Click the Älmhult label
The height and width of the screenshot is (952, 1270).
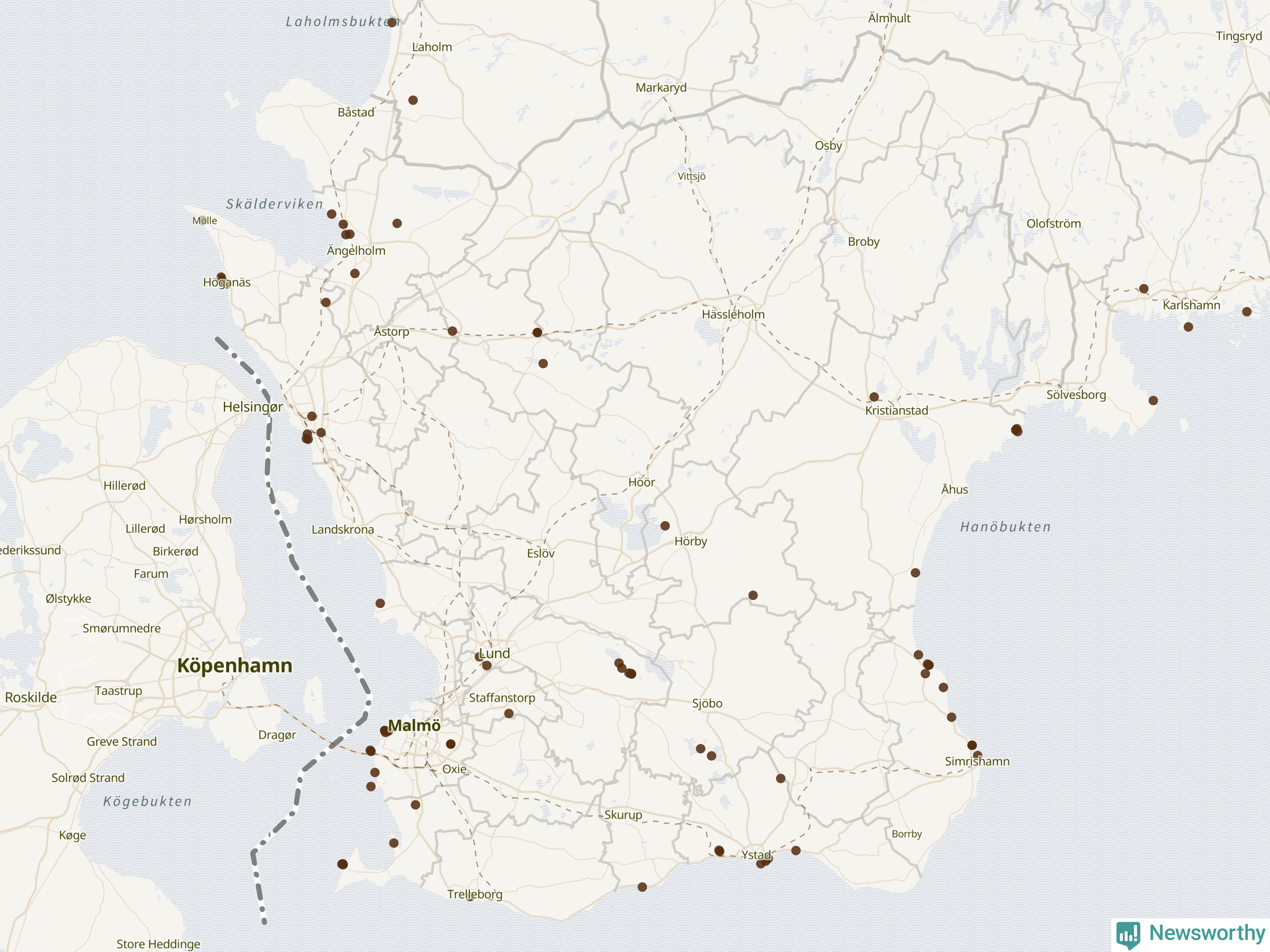[889, 18]
